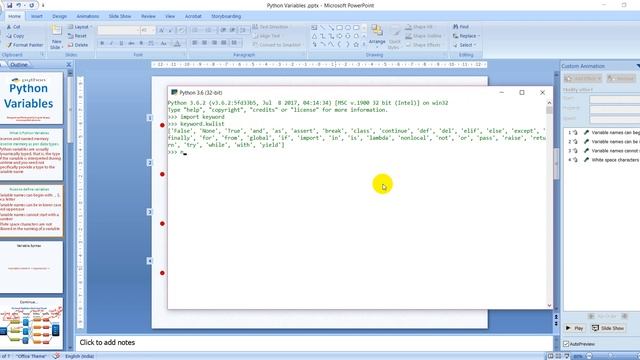Open the Change Case dropdown
This screenshot has height=360, width=640.
(x=164, y=43)
